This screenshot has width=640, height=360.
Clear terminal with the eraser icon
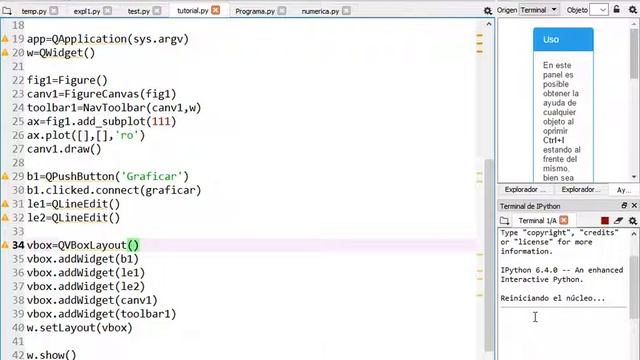pyautogui.click(x=618, y=221)
